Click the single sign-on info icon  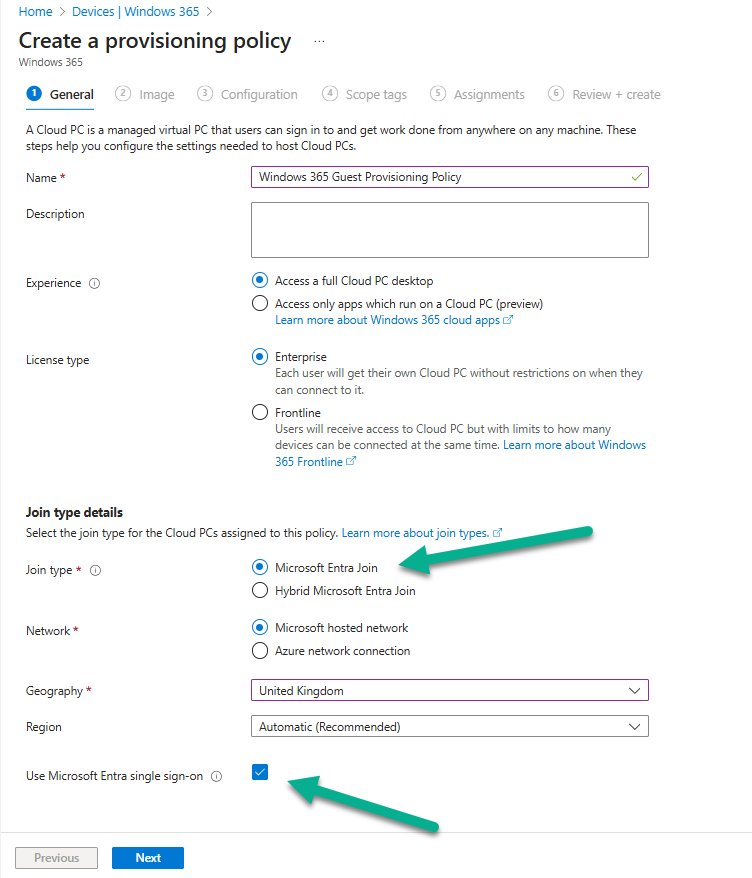tap(217, 777)
